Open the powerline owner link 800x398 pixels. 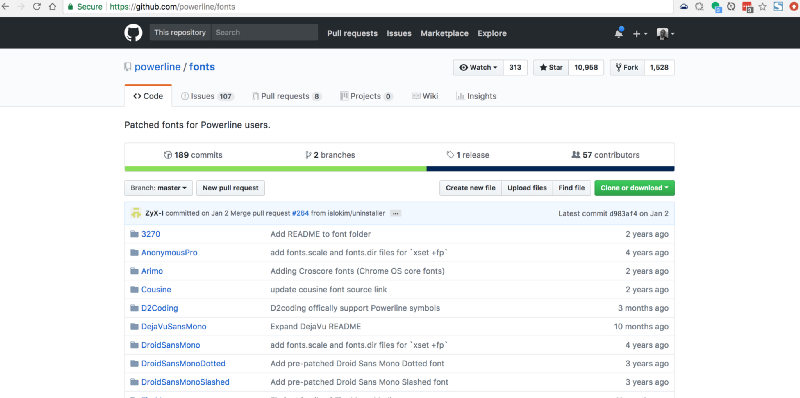(x=158, y=67)
